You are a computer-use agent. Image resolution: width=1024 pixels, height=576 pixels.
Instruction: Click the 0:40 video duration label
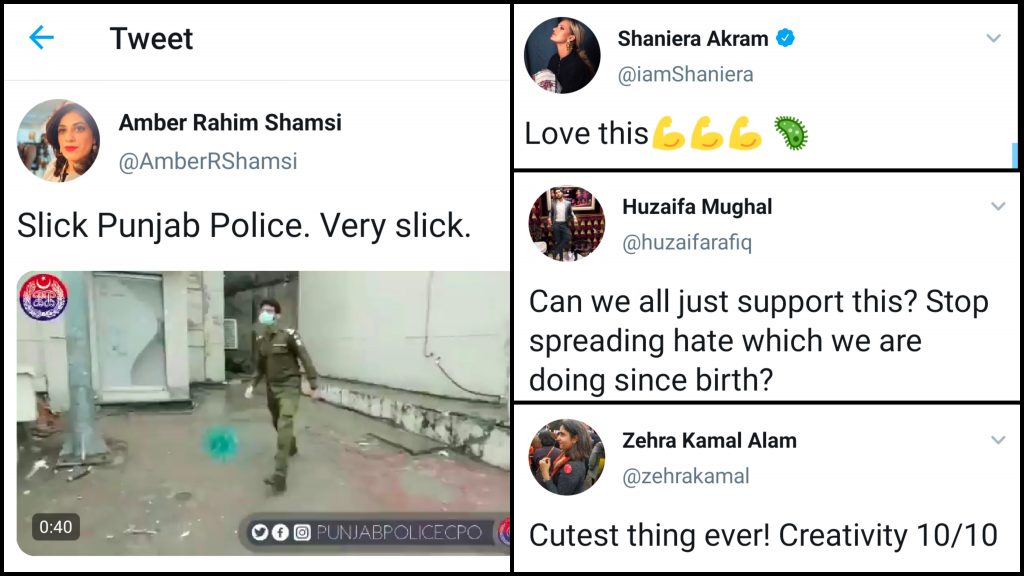(x=56, y=527)
